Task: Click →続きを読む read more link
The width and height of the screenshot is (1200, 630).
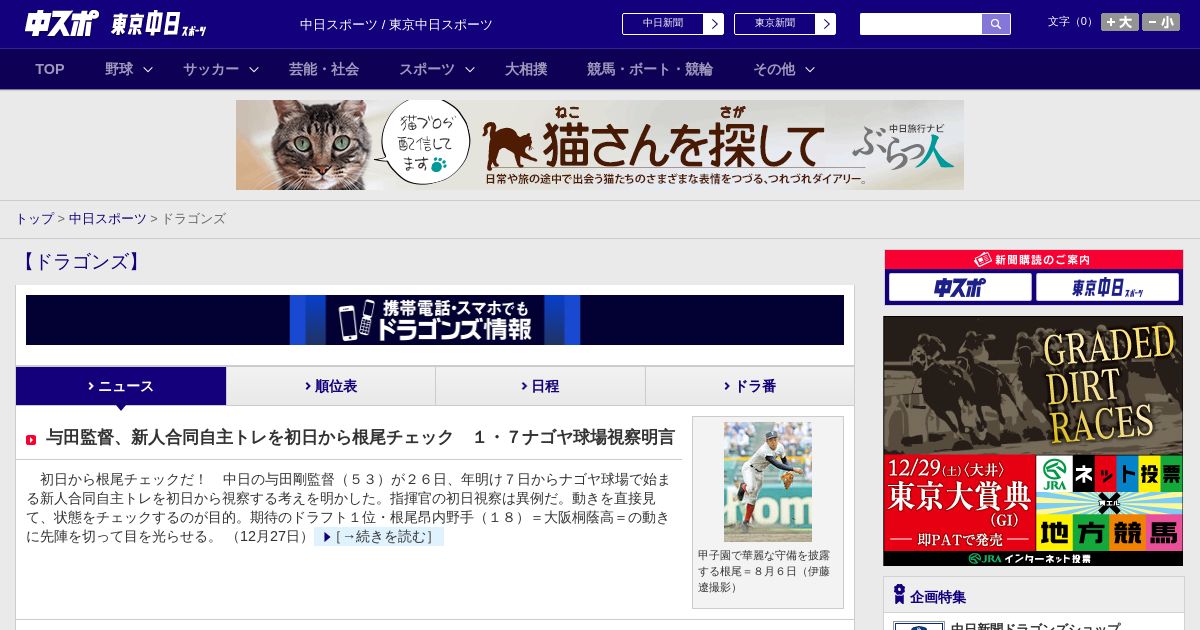Action: 379,537
